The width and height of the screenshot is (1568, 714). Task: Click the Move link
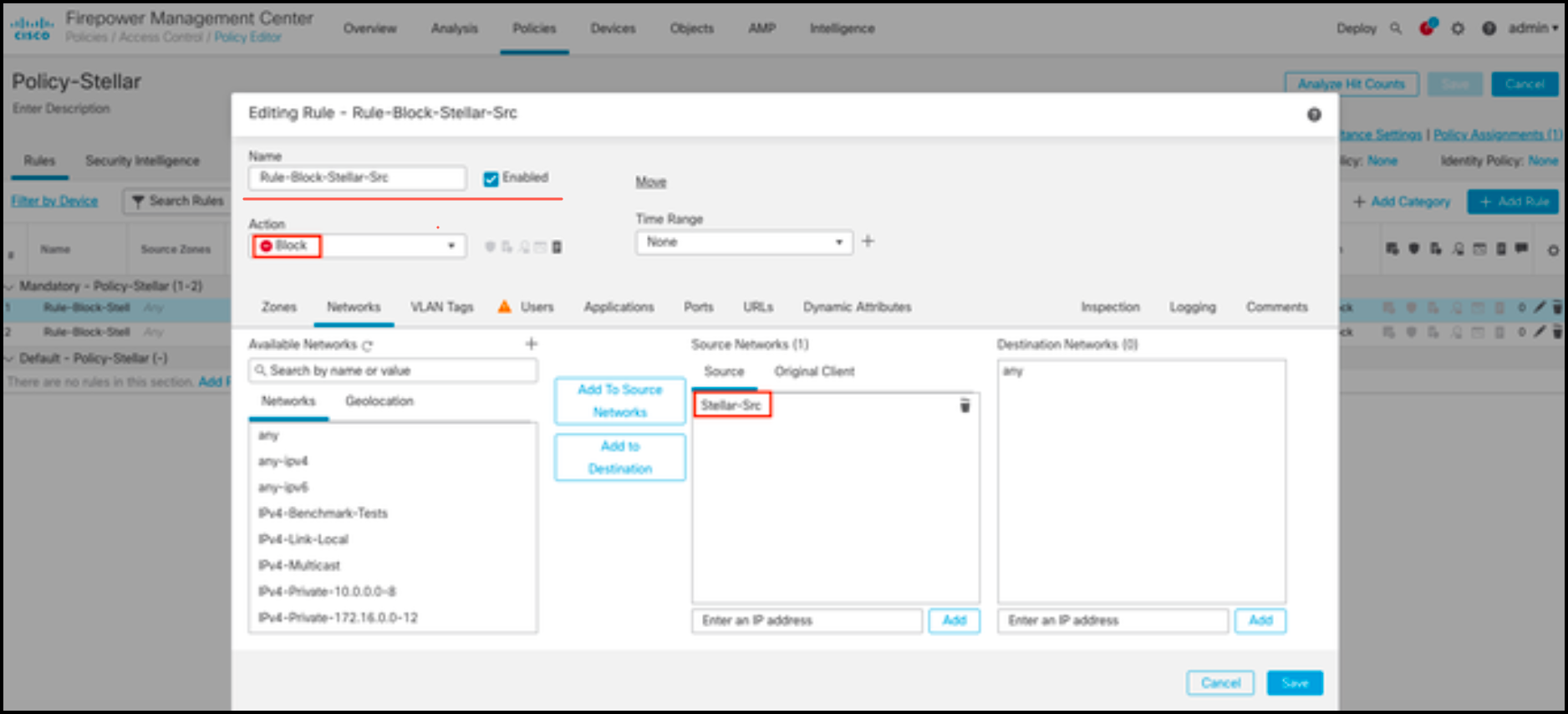click(x=650, y=182)
